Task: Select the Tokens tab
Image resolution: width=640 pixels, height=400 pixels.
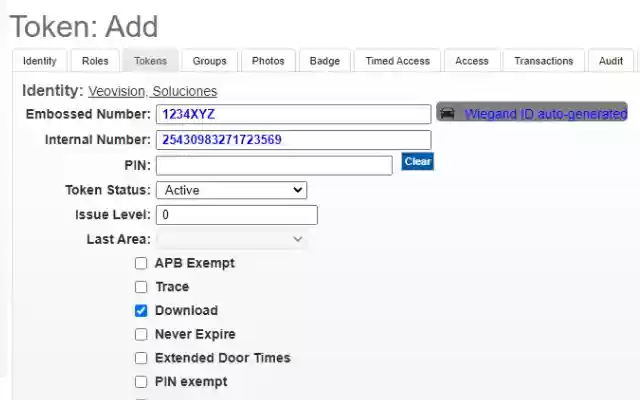Action: [151, 61]
